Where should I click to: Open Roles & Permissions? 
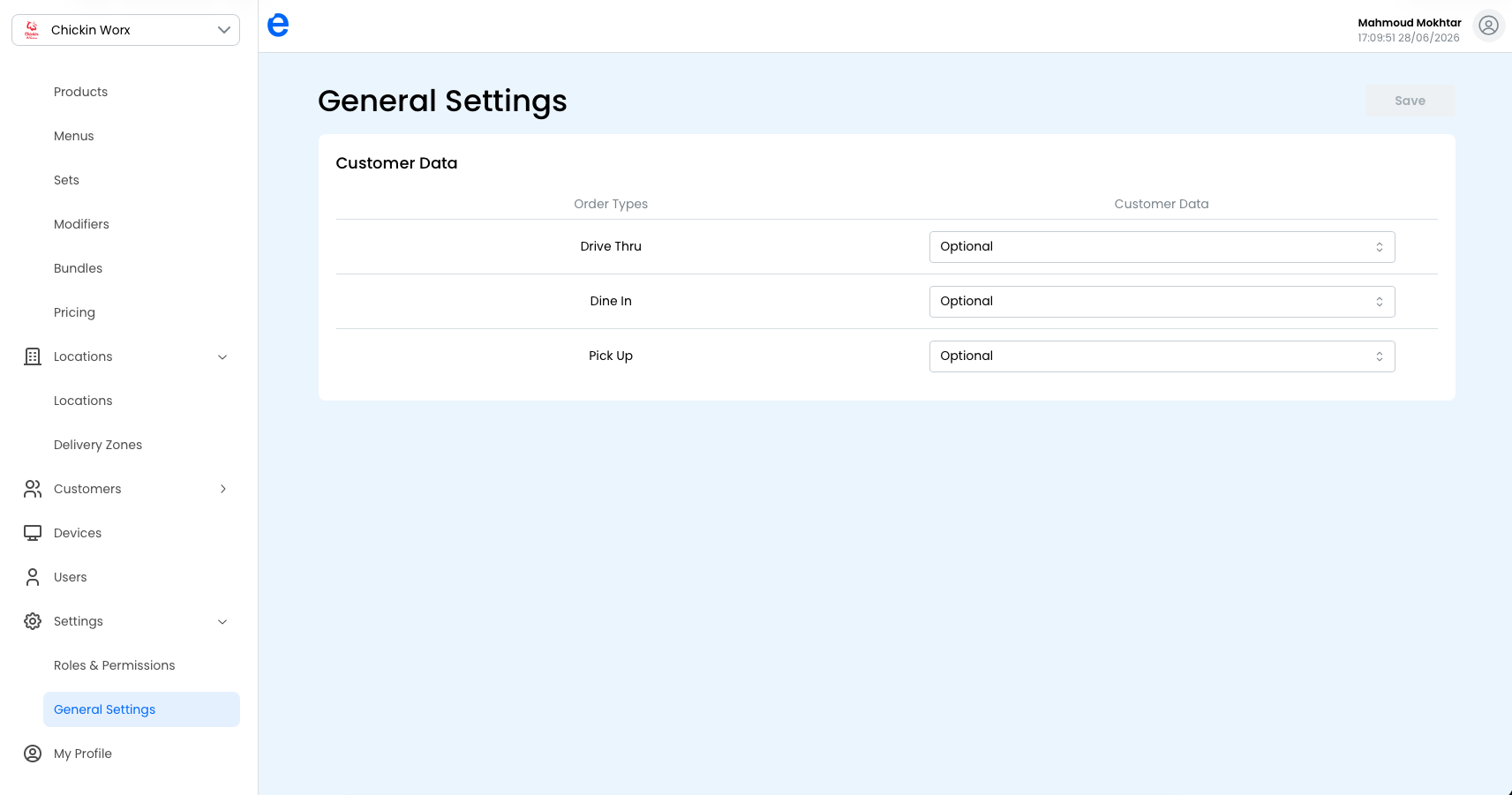pos(114,665)
